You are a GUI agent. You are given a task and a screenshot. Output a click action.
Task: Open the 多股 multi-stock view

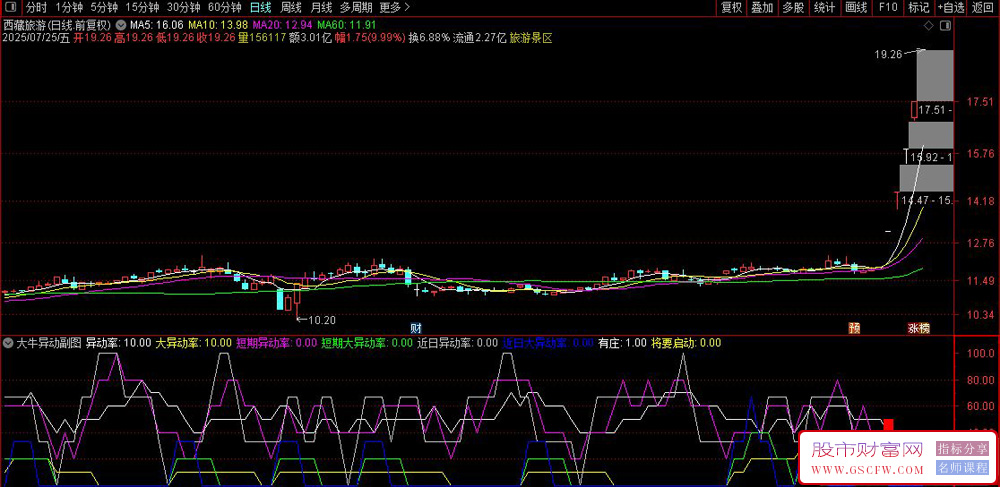click(x=793, y=8)
